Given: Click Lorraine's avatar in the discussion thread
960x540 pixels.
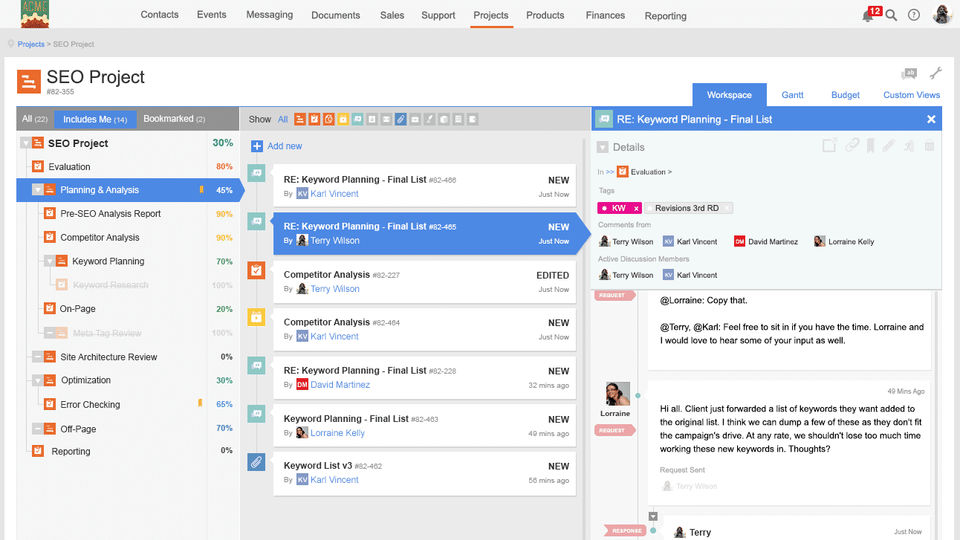Looking at the screenshot, I should pos(618,394).
